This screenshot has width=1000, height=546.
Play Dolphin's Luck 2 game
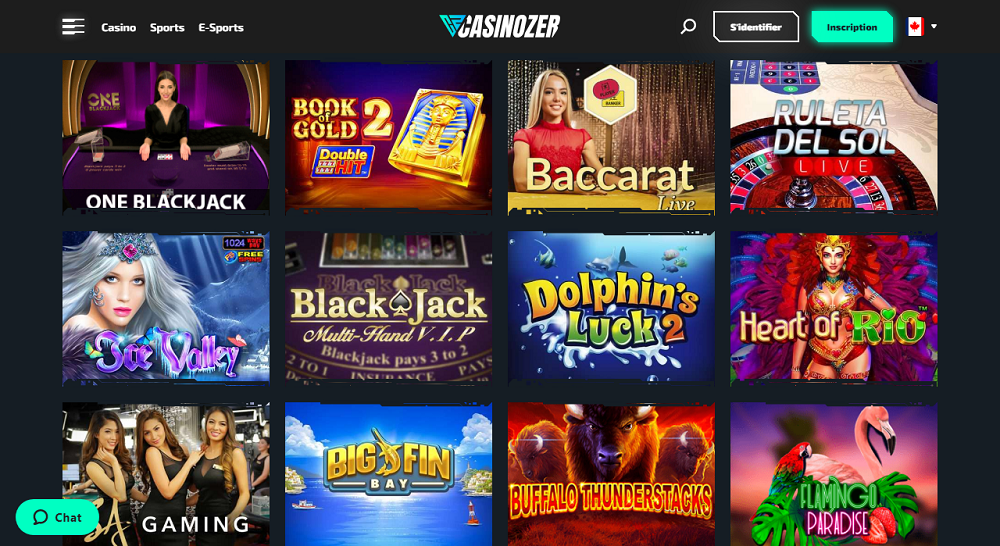[x=611, y=307]
